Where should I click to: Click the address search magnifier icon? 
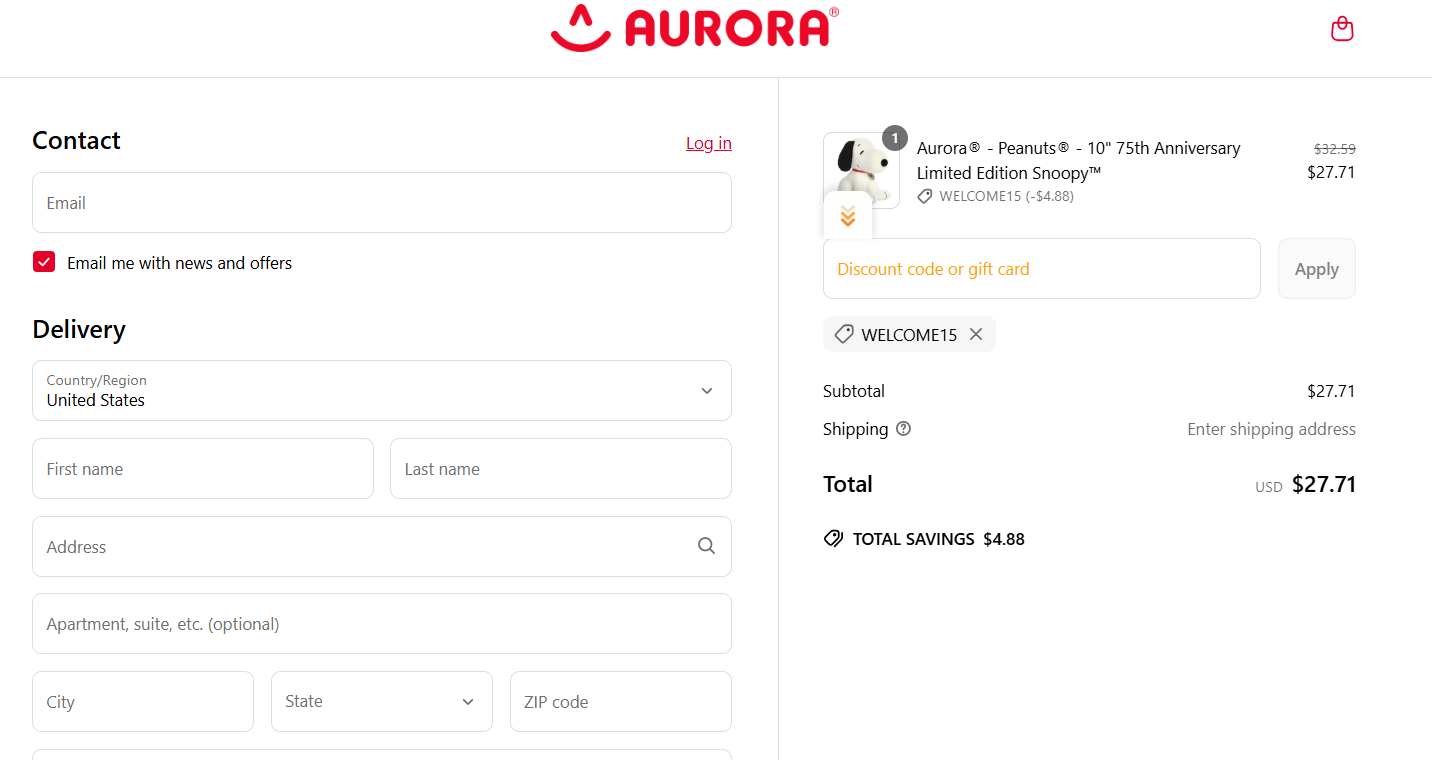pos(706,546)
